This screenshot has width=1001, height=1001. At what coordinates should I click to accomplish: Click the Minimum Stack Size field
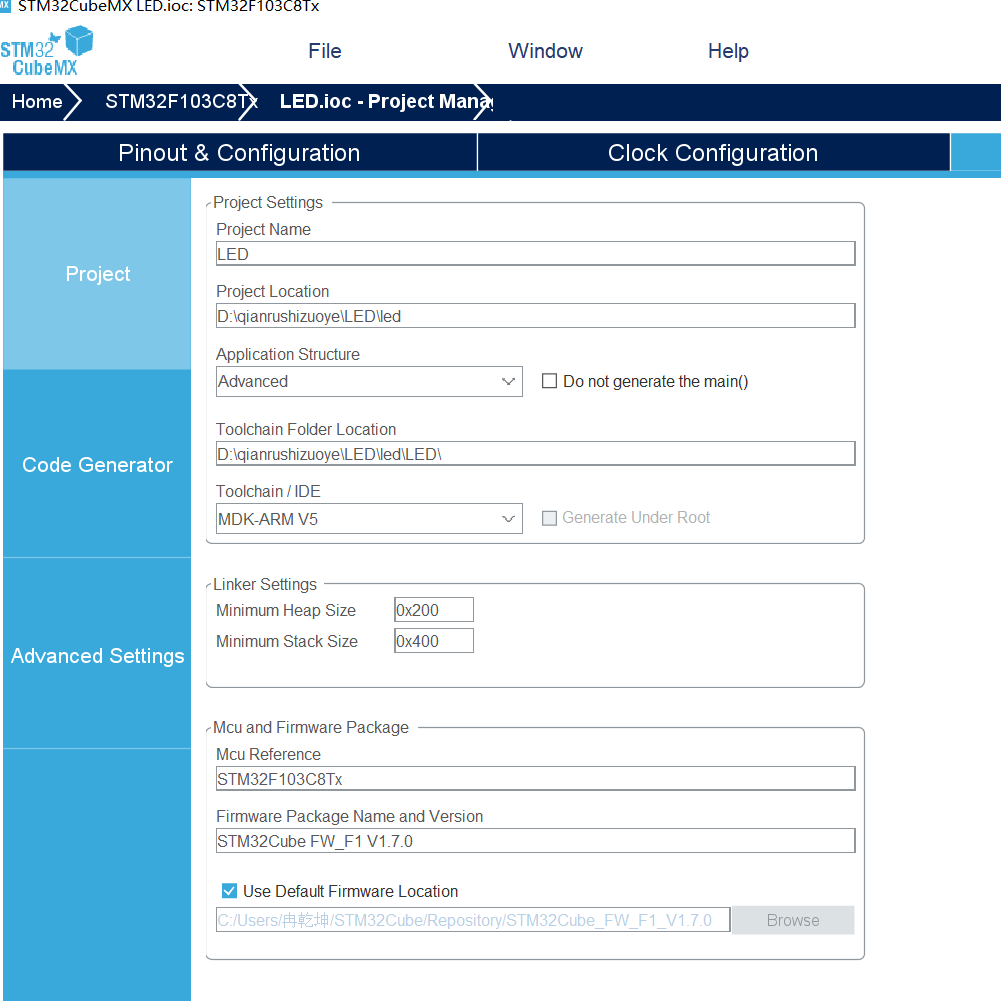(x=433, y=640)
